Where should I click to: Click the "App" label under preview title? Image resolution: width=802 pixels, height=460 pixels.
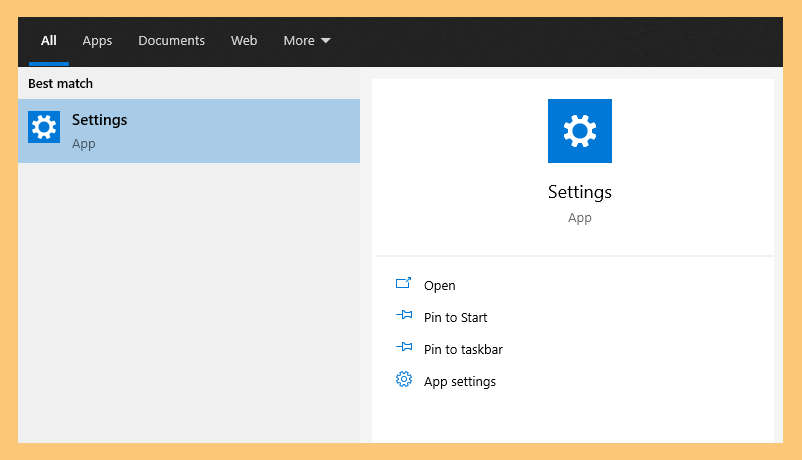(x=580, y=218)
